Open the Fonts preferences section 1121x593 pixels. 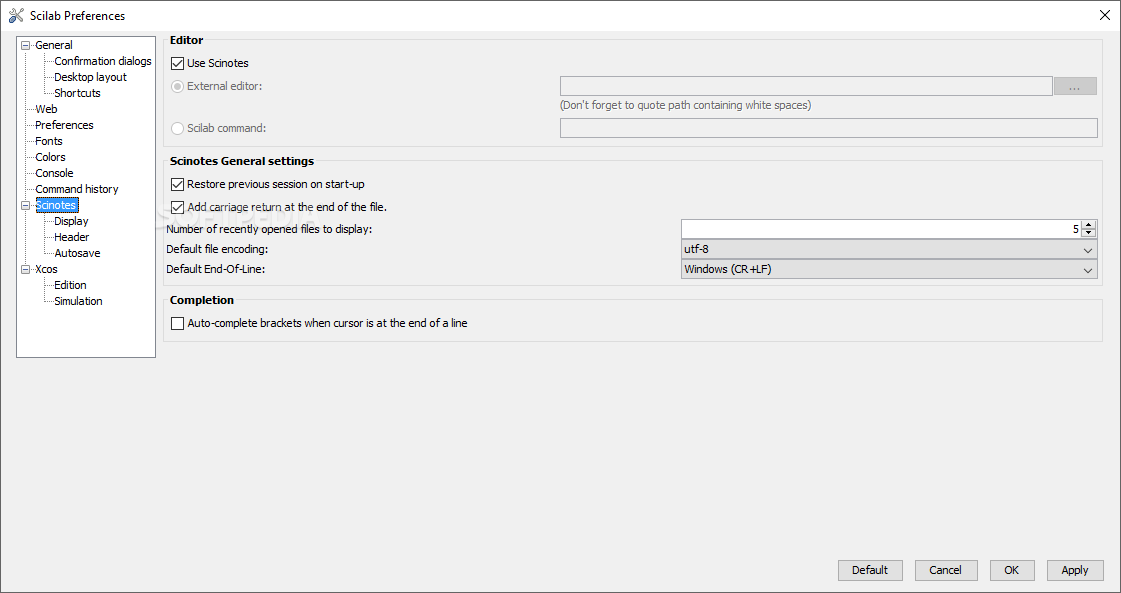click(49, 141)
